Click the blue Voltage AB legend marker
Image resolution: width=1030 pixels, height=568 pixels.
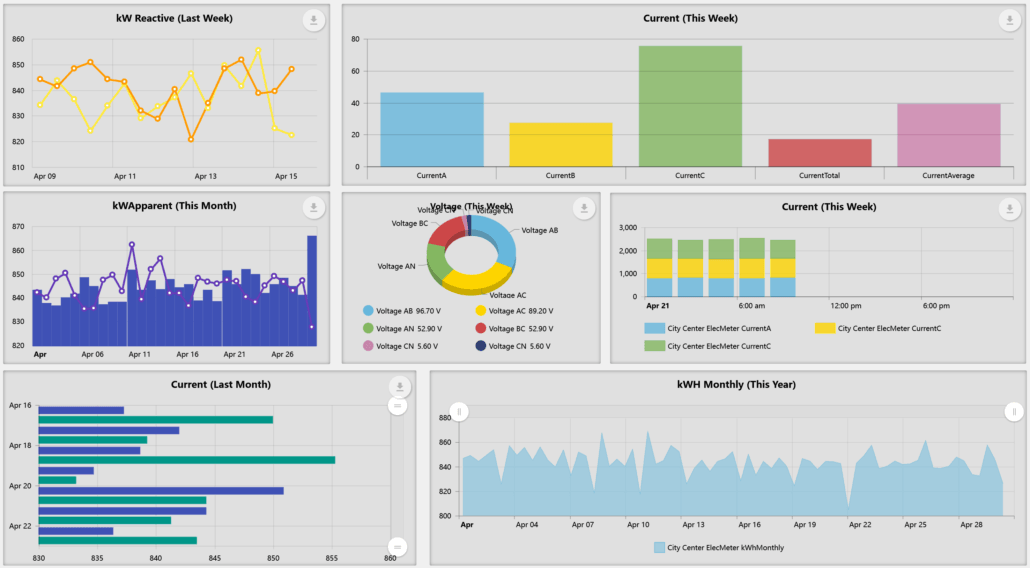(x=369, y=311)
